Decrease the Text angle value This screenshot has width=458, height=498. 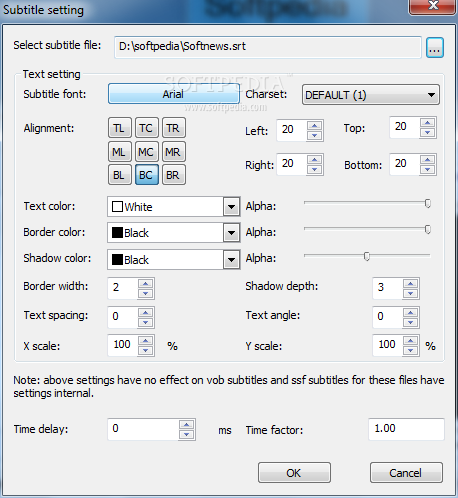coord(411,322)
